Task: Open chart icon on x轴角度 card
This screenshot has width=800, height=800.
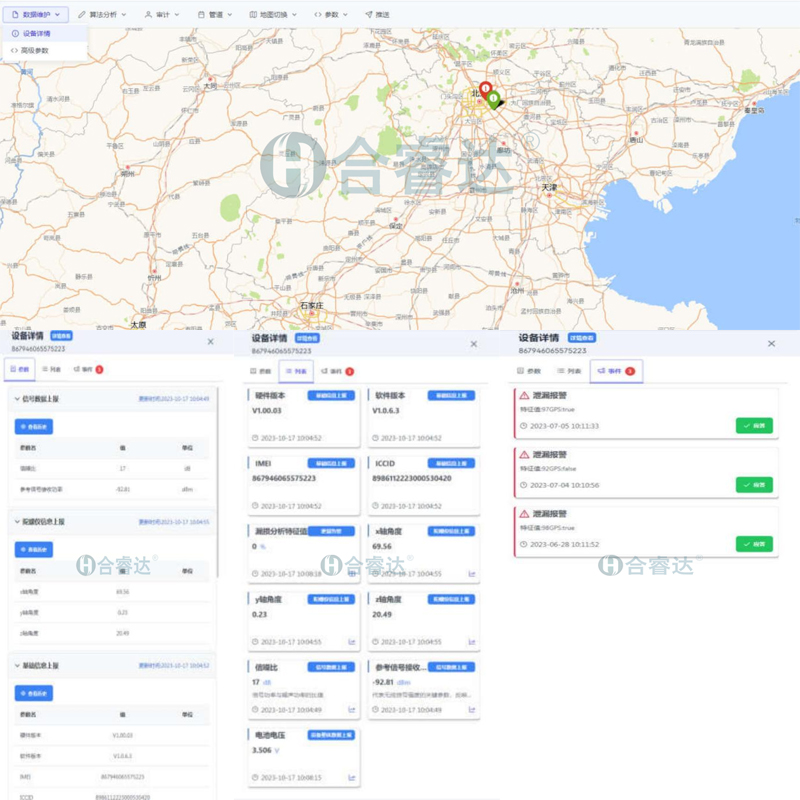Action: coord(472,574)
